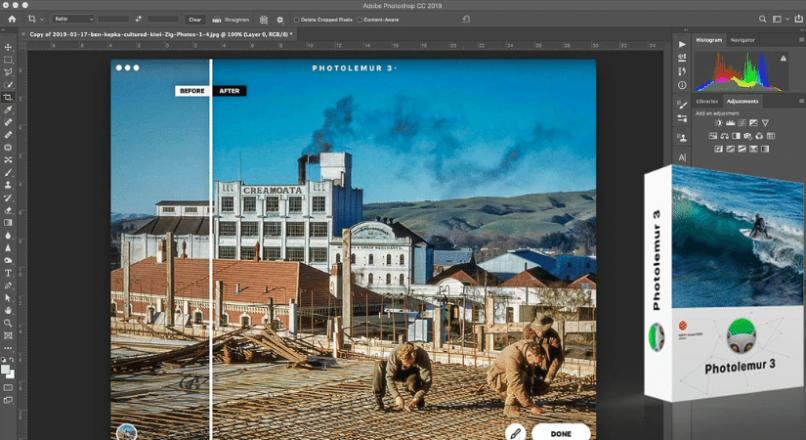This screenshot has height=440, width=806.
Task: Open the Histogram panel flyout menu
Action: pyautogui.click(x=801, y=40)
